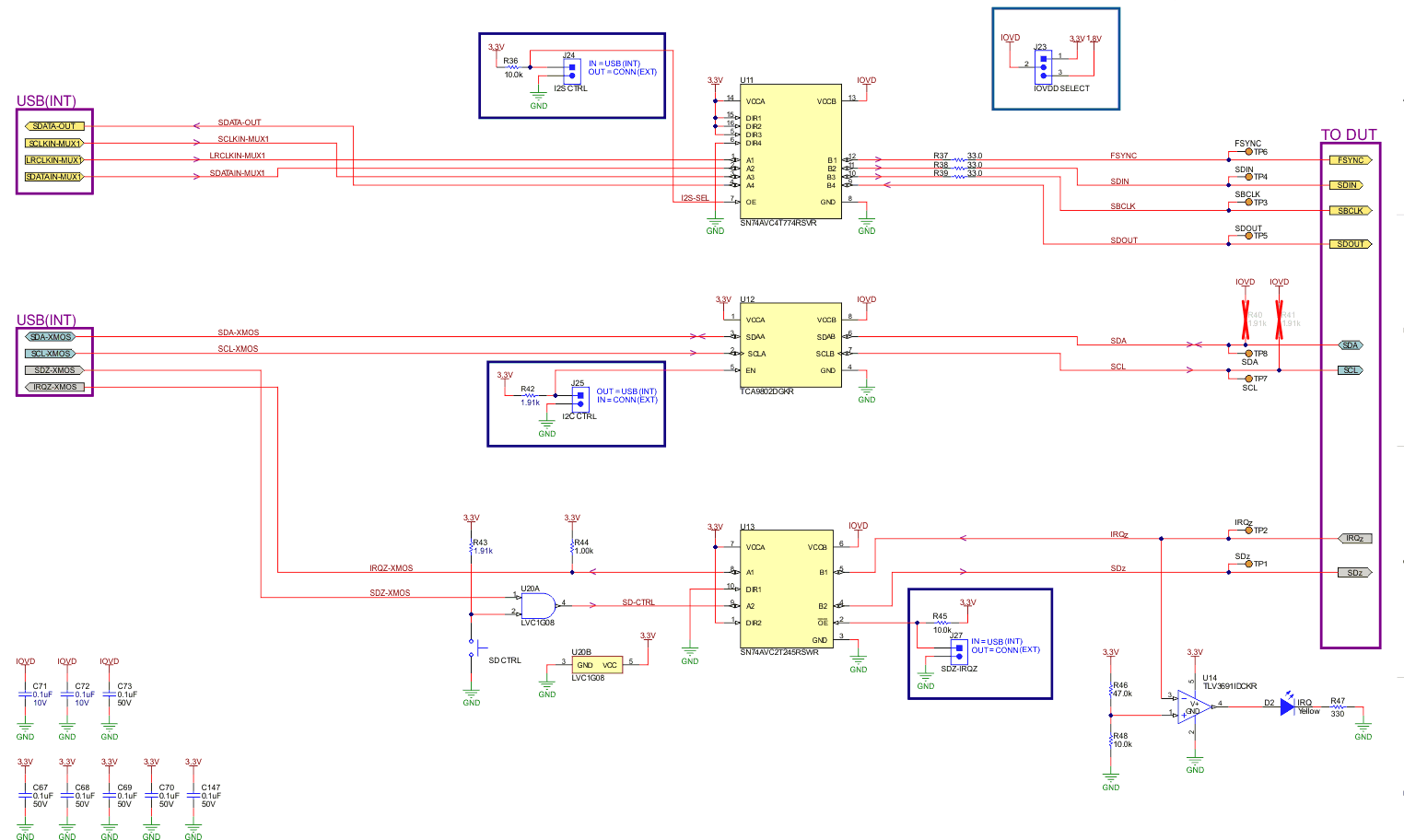Click the D2 yellow IRQ LED symbol
This screenshot has height=840, width=1404.
tap(1288, 706)
